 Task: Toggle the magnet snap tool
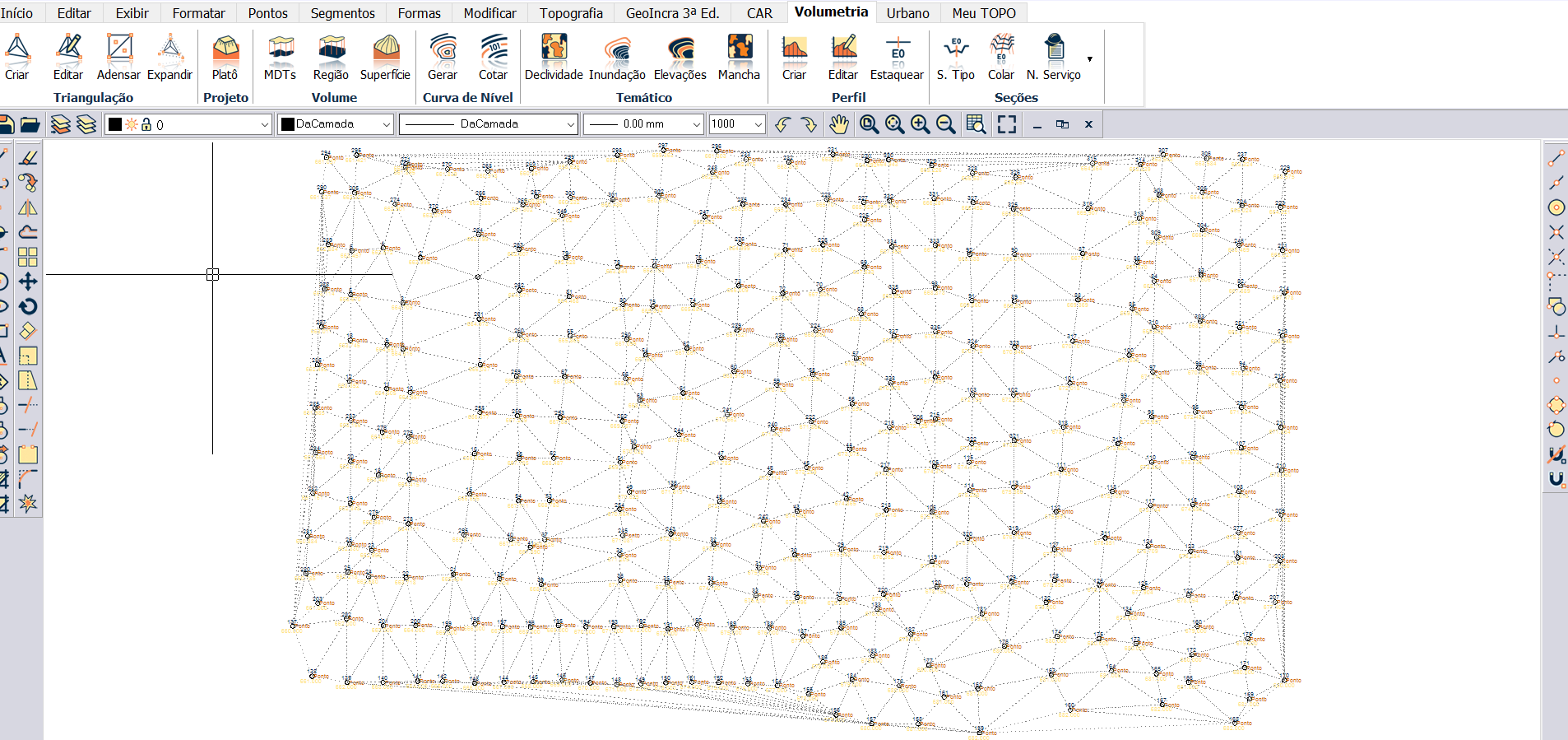pyautogui.click(x=1556, y=479)
